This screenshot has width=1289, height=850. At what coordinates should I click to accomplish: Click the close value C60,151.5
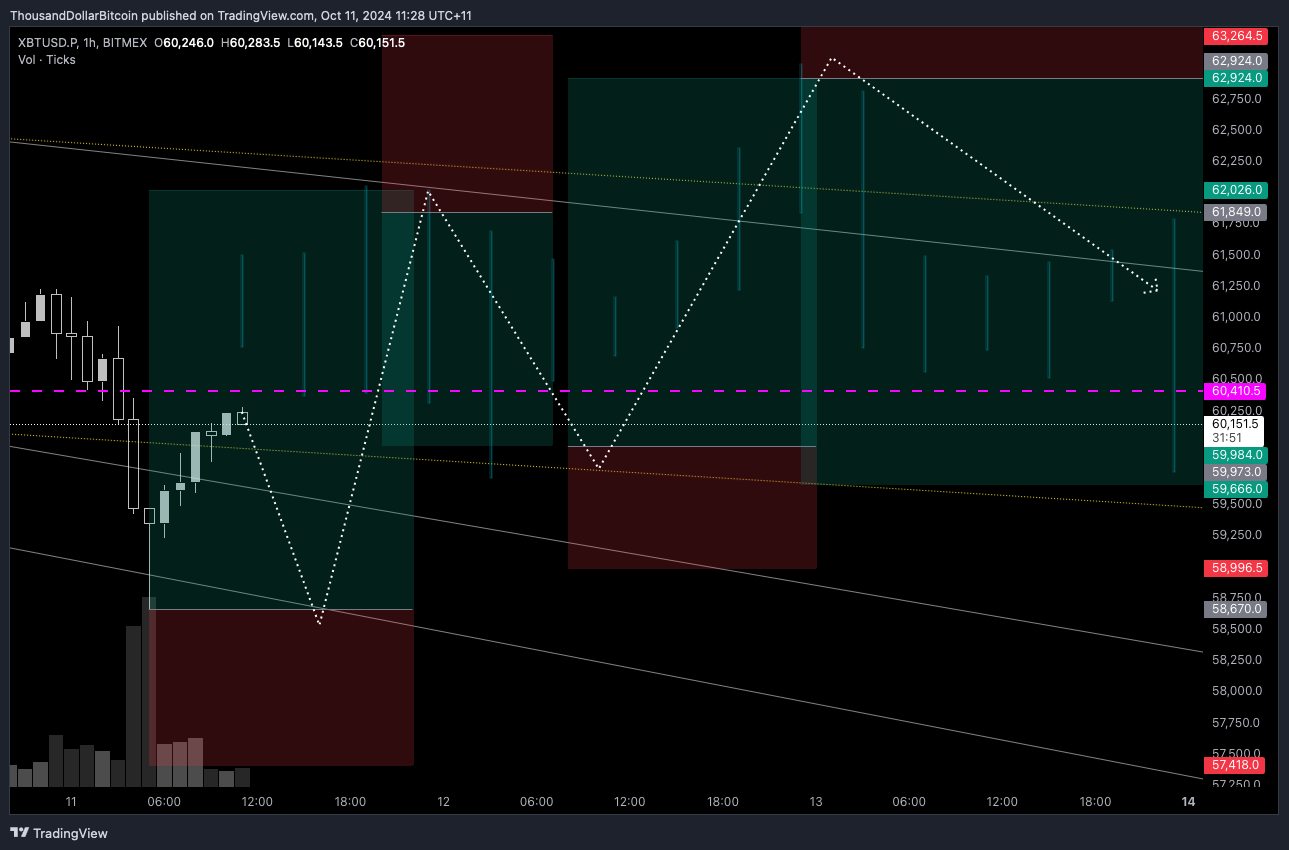tap(376, 42)
